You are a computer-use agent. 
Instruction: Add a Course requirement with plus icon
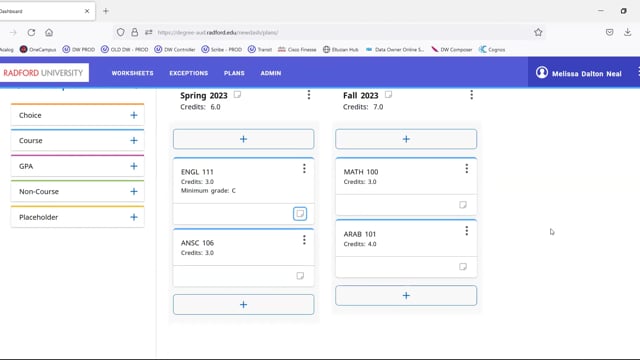point(134,141)
